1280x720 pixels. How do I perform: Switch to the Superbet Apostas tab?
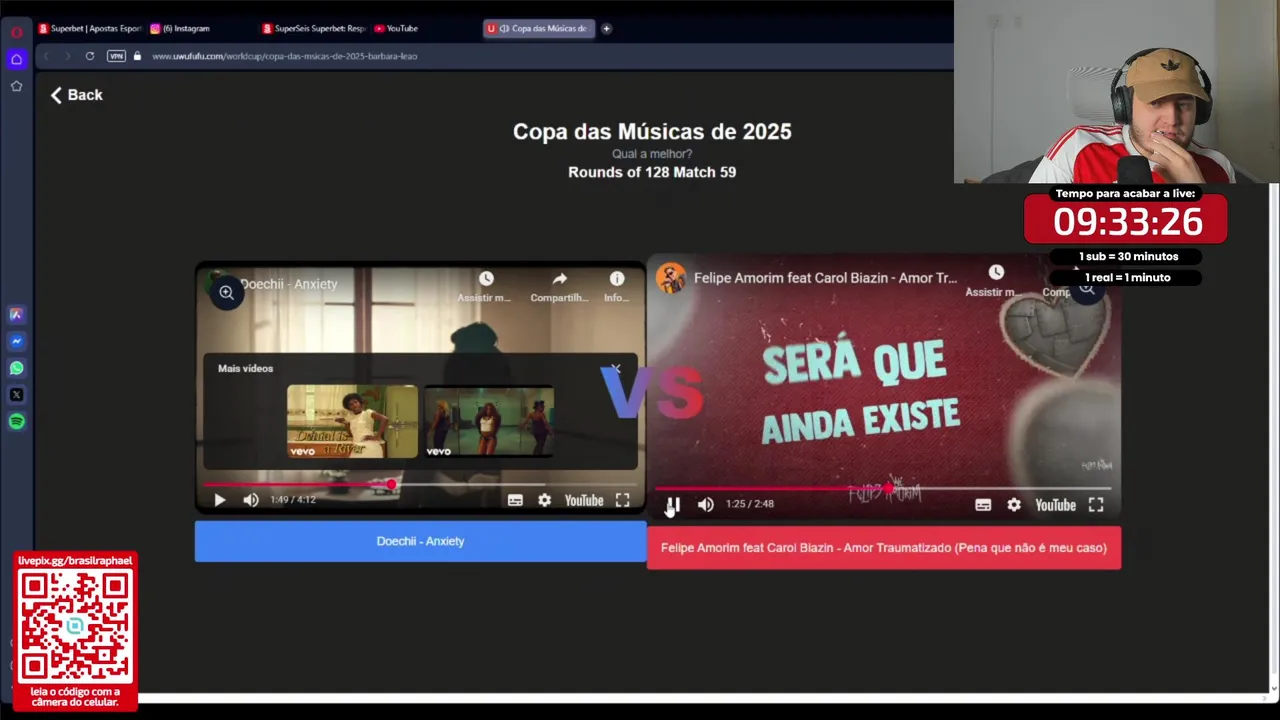[x=90, y=29]
